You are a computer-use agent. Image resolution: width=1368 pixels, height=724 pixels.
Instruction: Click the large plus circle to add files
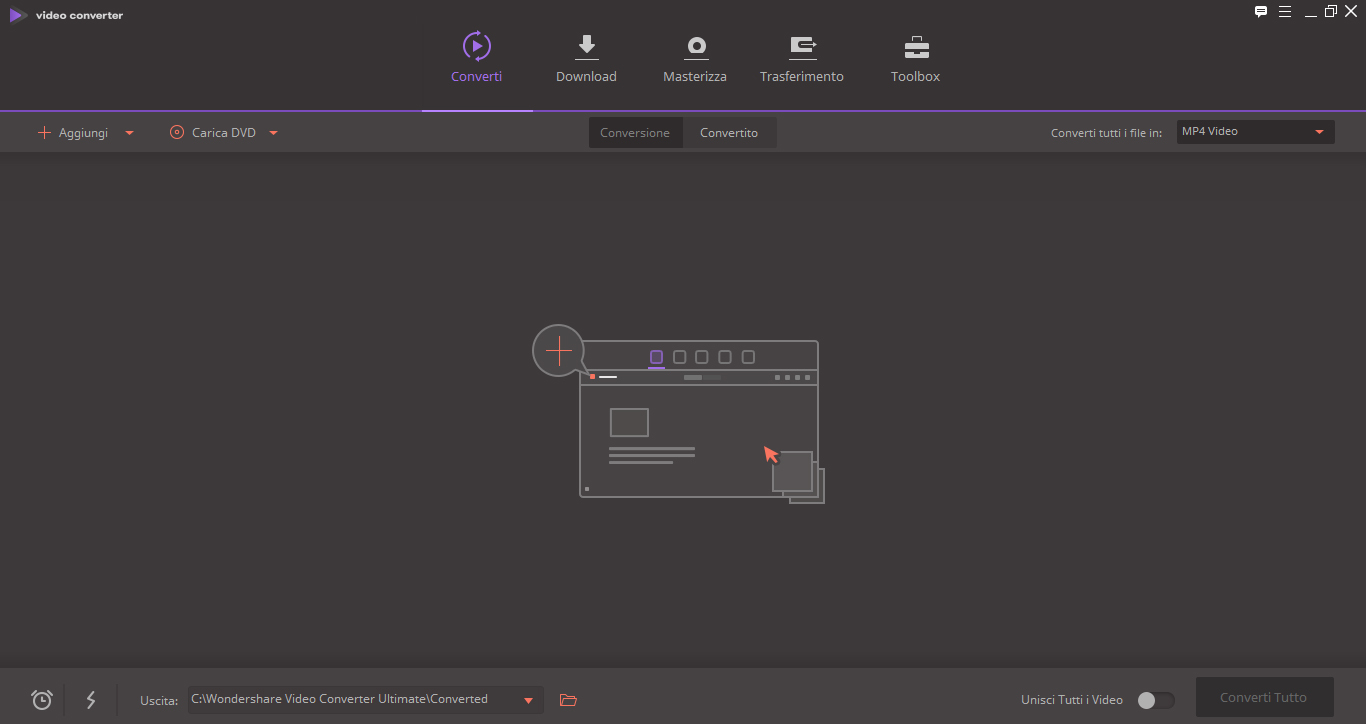click(558, 350)
